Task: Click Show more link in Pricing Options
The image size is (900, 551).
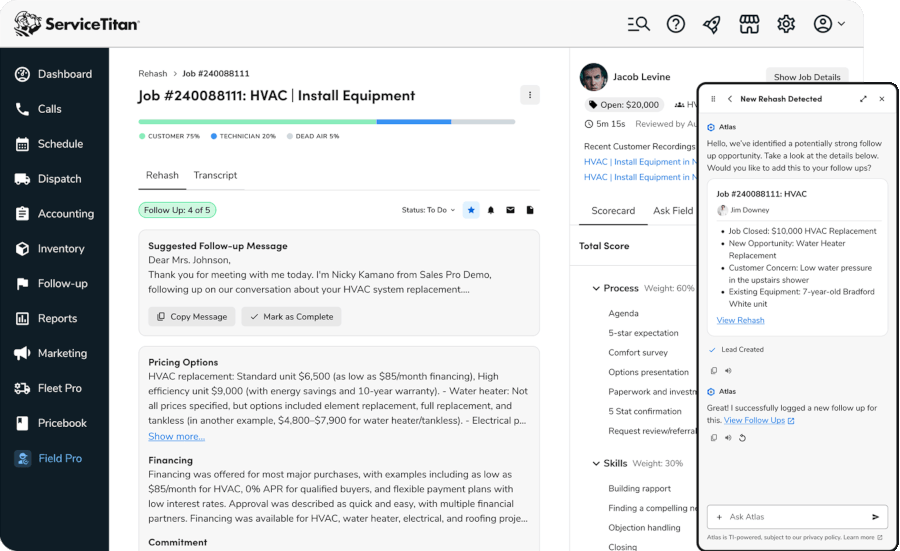Action: [x=176, y=437]
